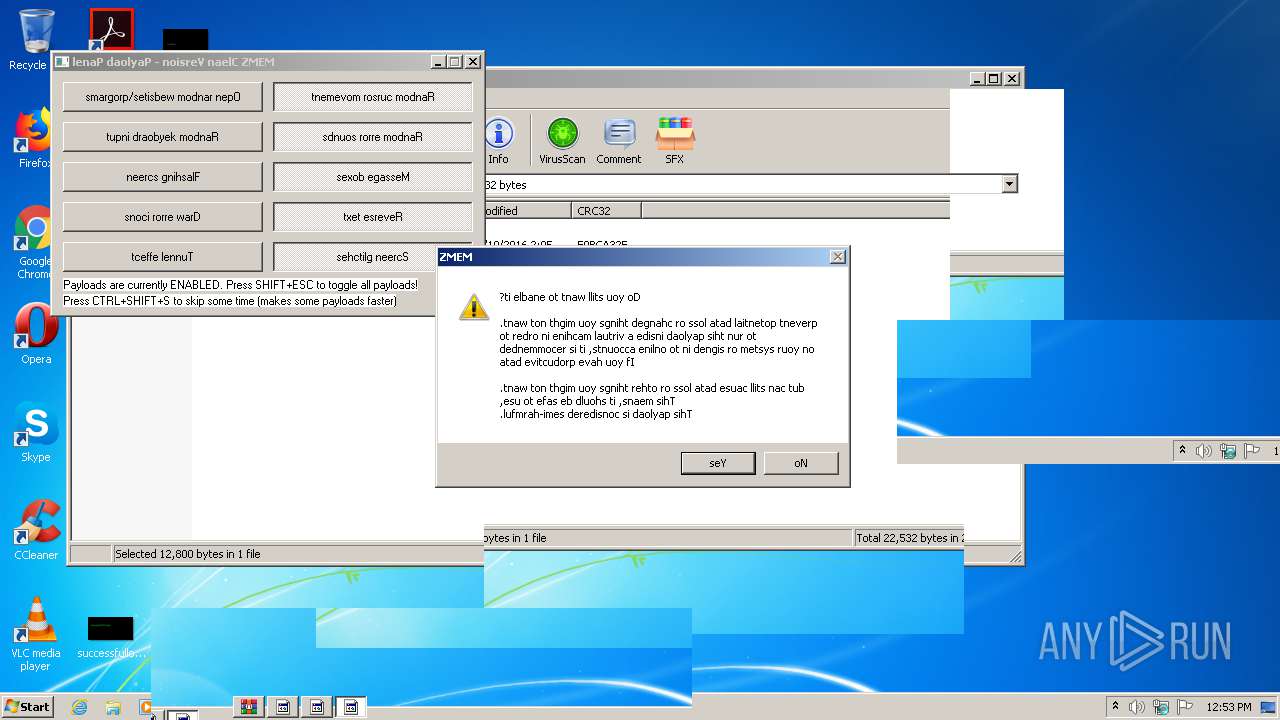Open Comment tool in WinRAR toolbar
The height and width of the screenshot is (720, 1280).
click(x=619, y=141)
